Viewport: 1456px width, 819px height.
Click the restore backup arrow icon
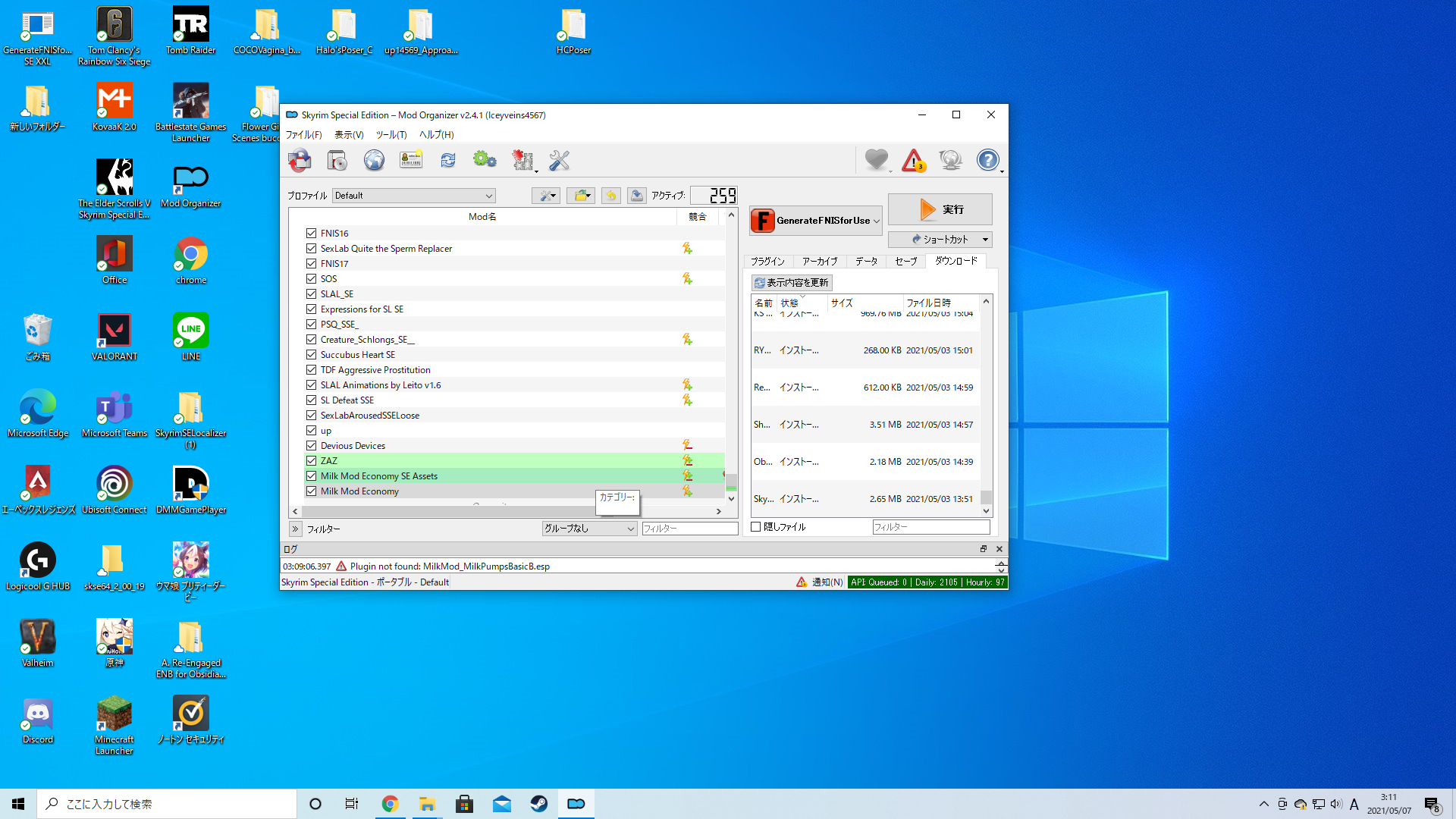tap(610, 196)
